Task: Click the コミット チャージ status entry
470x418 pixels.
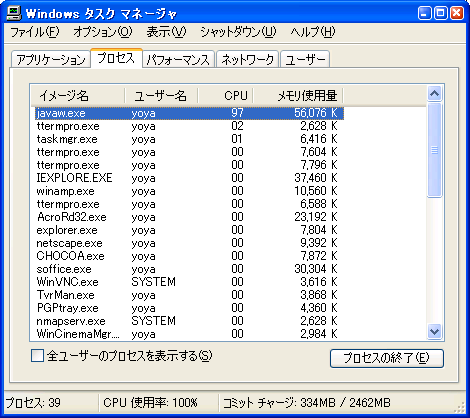Action: (306, 403)
